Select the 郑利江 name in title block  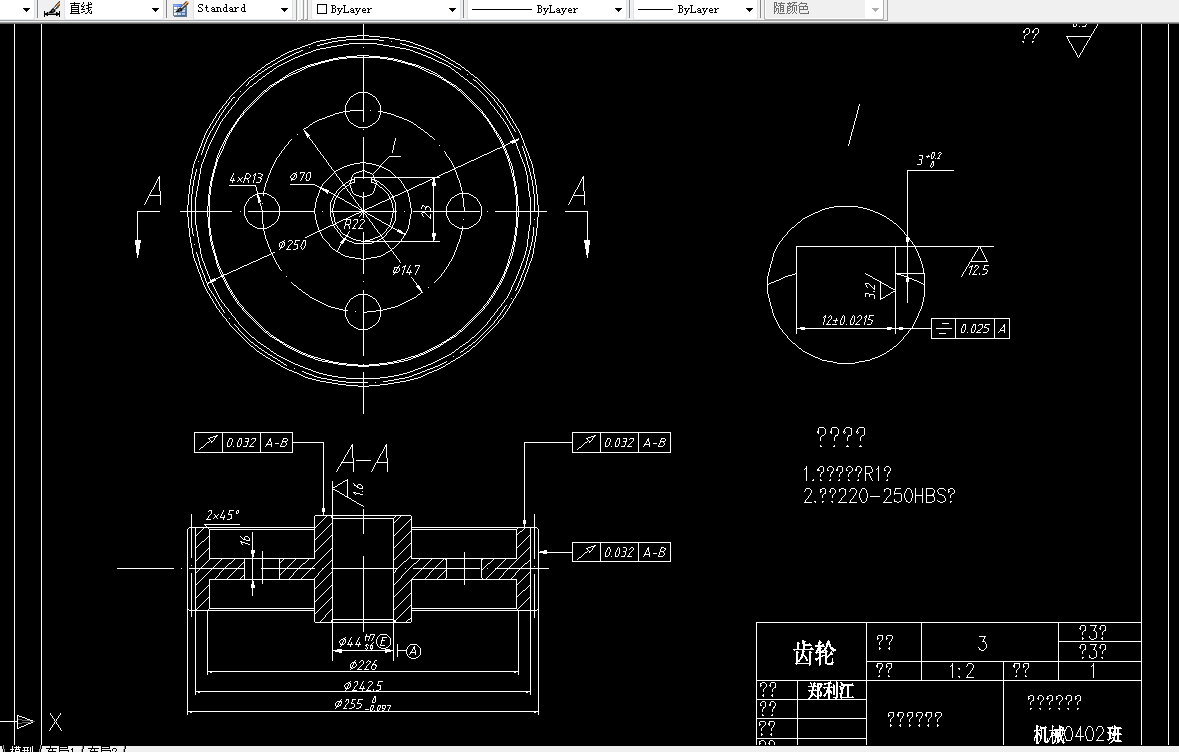[x=831, y=690]
